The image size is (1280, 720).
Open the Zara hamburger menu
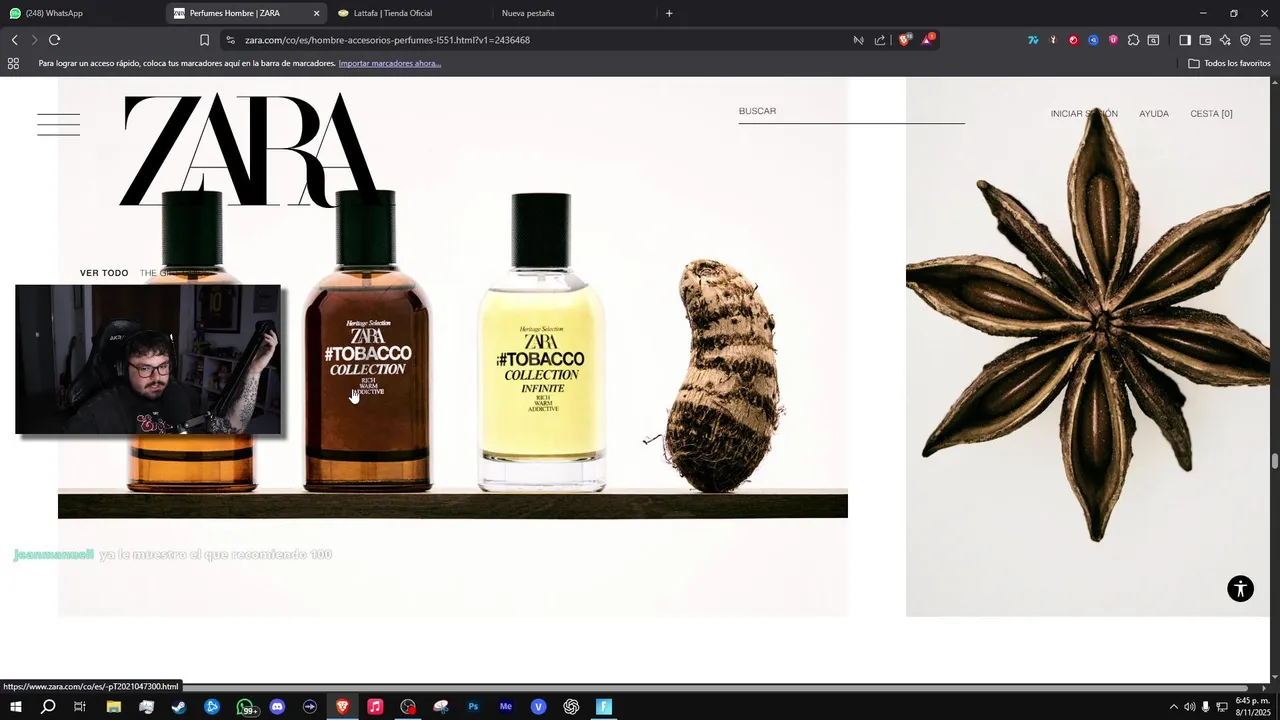(58, 124)
